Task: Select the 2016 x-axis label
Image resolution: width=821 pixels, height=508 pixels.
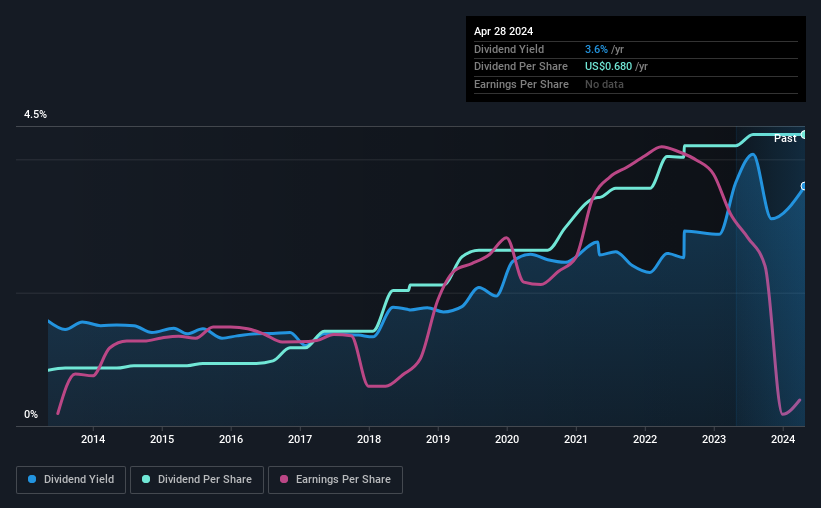Action: tap(231, 439)
